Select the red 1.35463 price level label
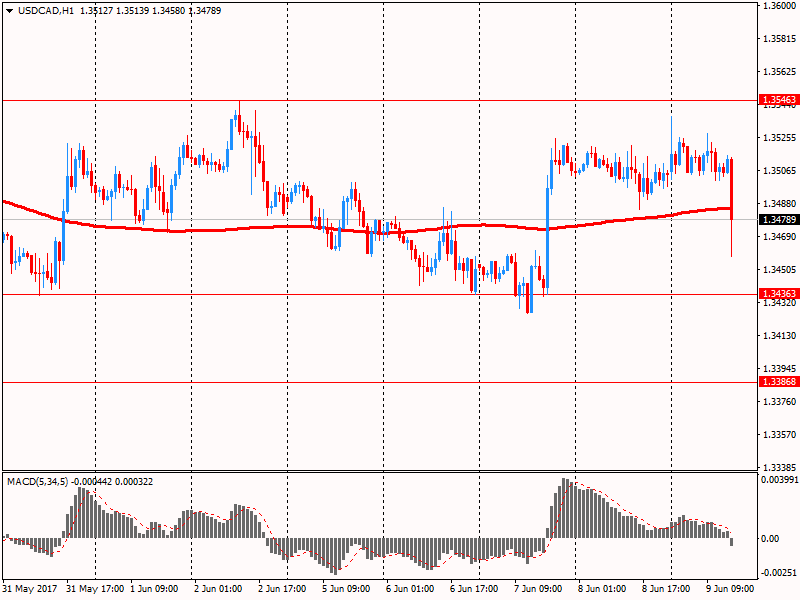 click(x=779, y=99)
